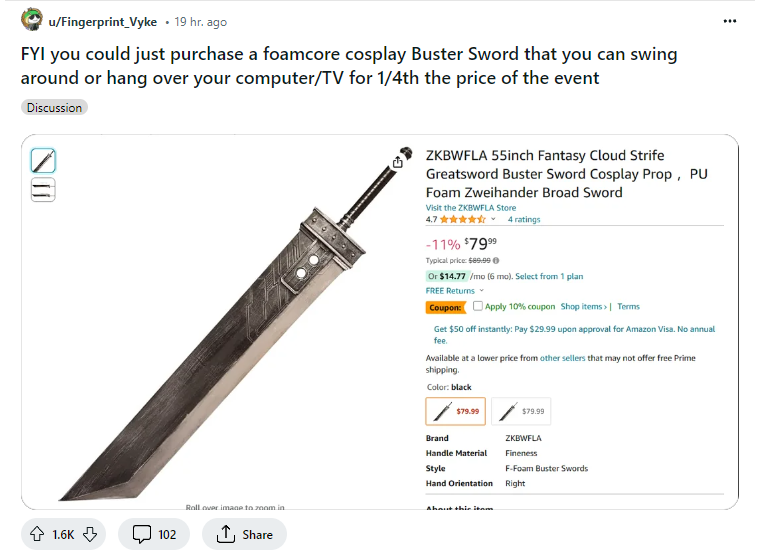Screen dimensions: 763x557
Task: Choose the second sword image thumbnail
Action: (43, 189)
